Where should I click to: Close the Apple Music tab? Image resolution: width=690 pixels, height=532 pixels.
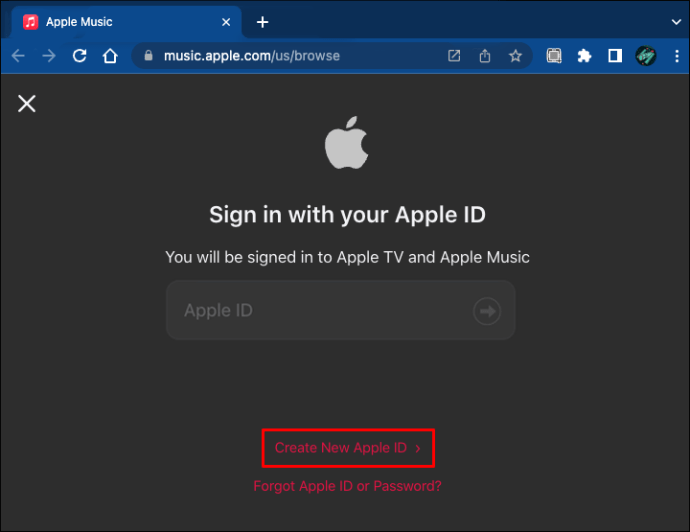[226, 22]
